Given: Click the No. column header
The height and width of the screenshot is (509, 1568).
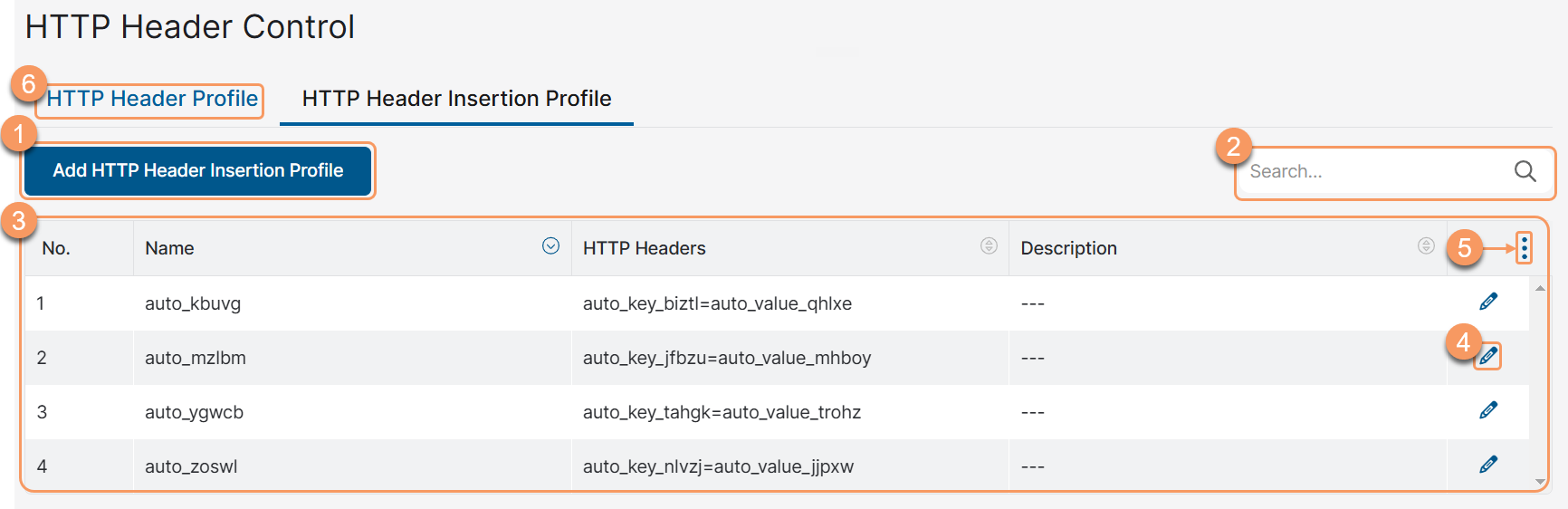Looking at the screenshot, I should [56, 248].
